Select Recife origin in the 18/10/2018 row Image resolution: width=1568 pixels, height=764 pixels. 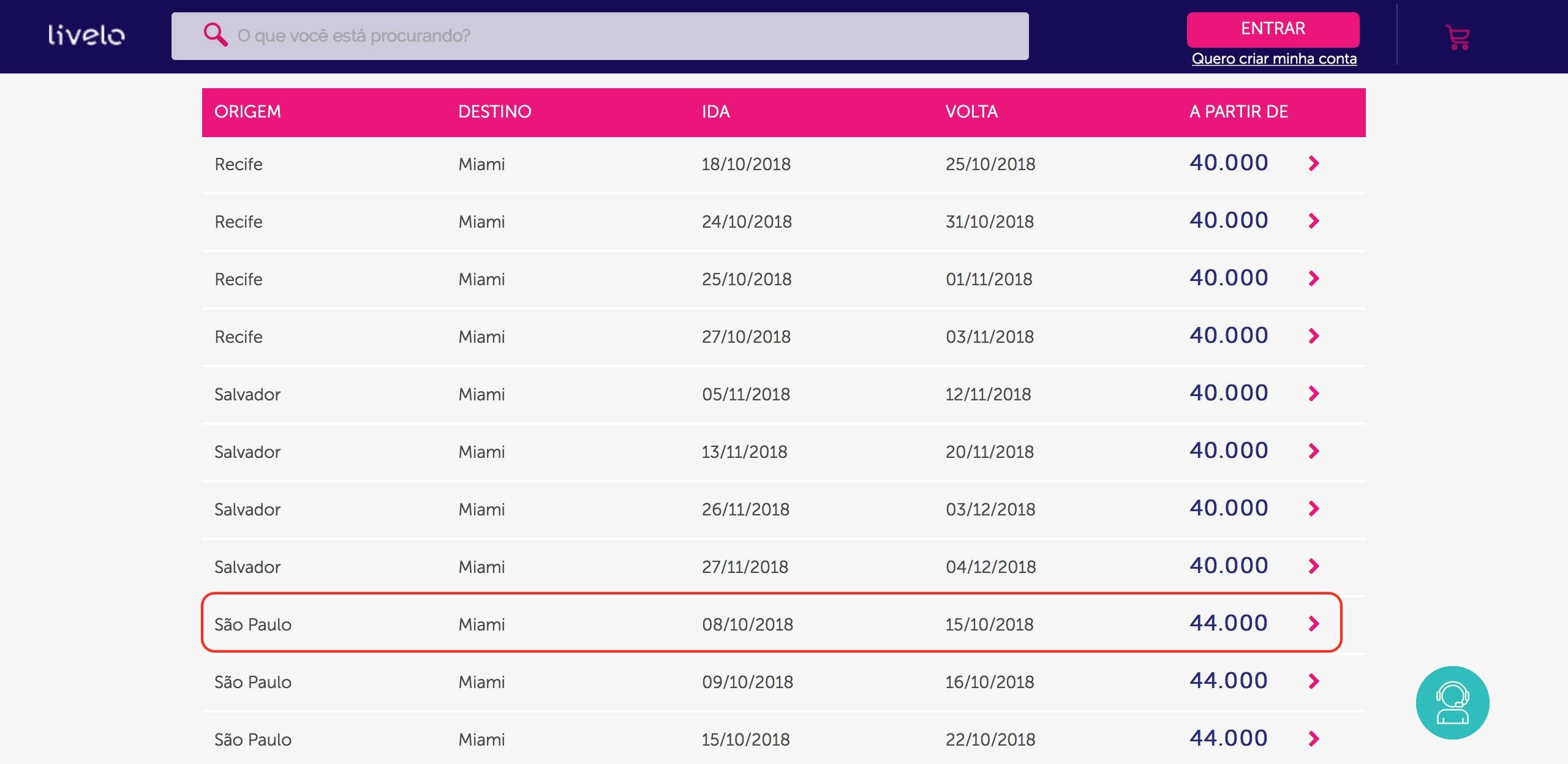tap(238, 164)
